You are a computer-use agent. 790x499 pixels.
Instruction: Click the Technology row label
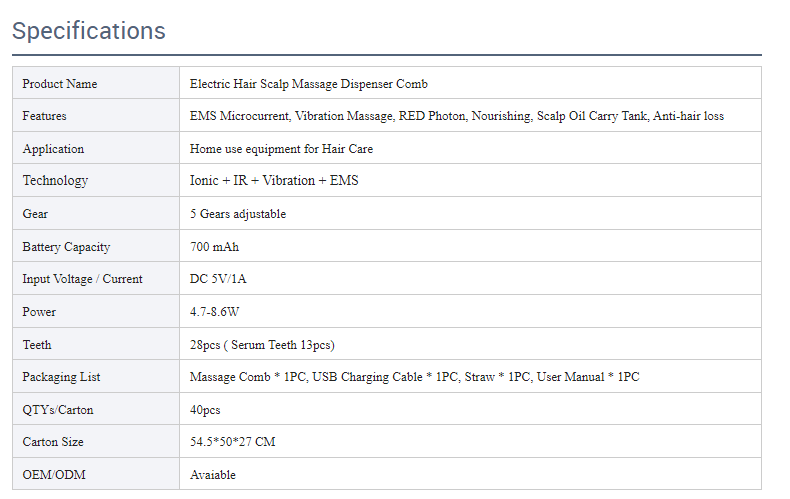pos(55,181)
